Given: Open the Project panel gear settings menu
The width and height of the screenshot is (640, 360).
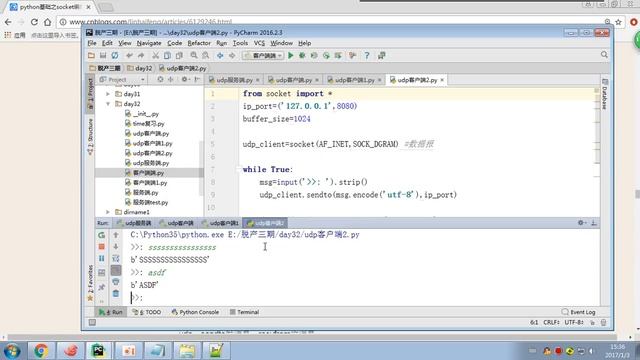Looking at the screenshot, I should click(x=185, y=80).
